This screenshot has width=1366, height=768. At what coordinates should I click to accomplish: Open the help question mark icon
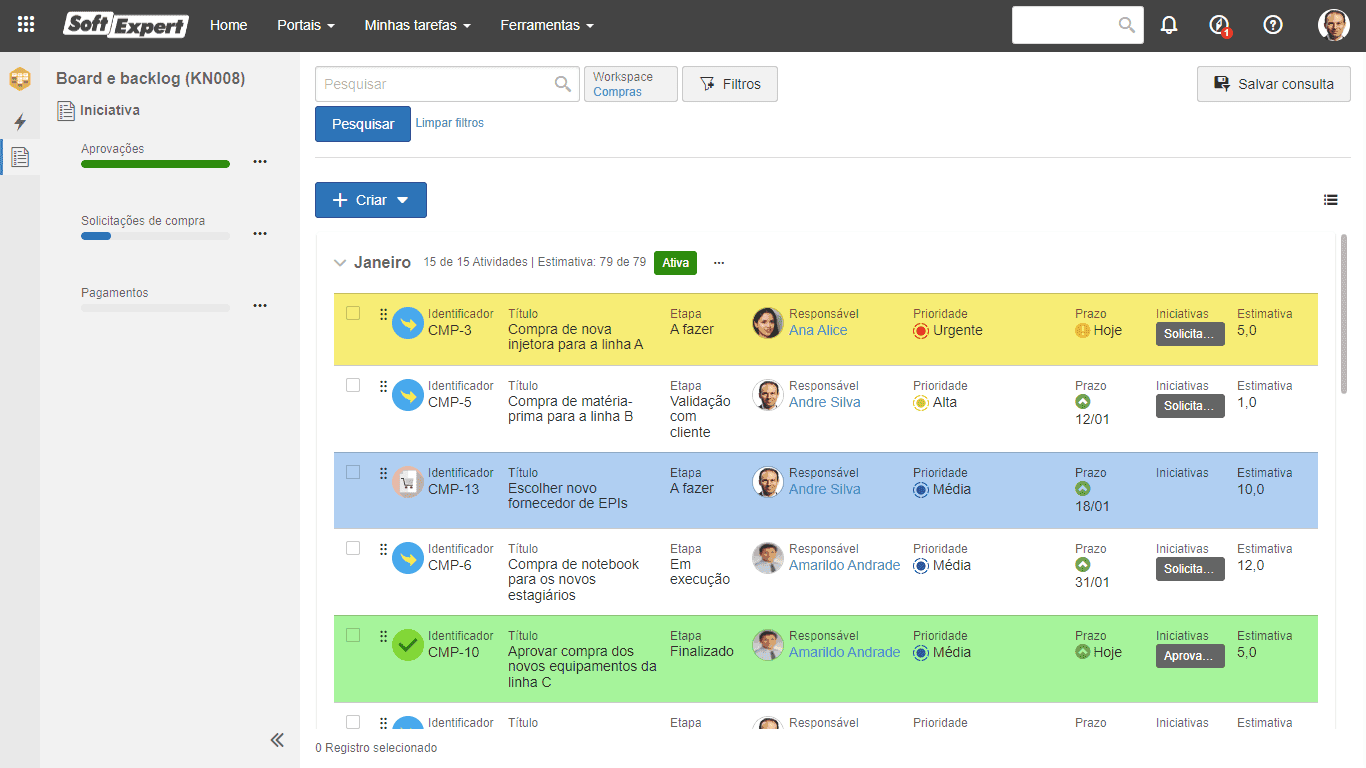[x=1273, y=25]
